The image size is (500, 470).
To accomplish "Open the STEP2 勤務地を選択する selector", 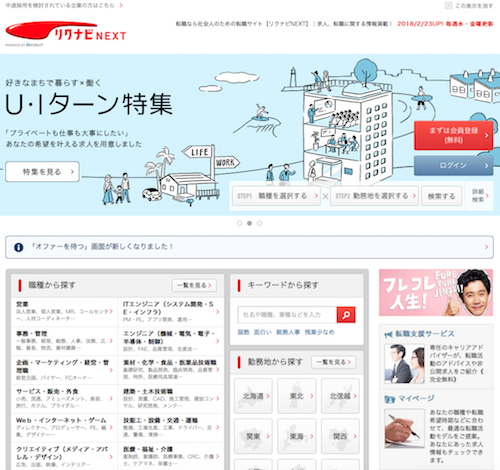I will 374,196.
